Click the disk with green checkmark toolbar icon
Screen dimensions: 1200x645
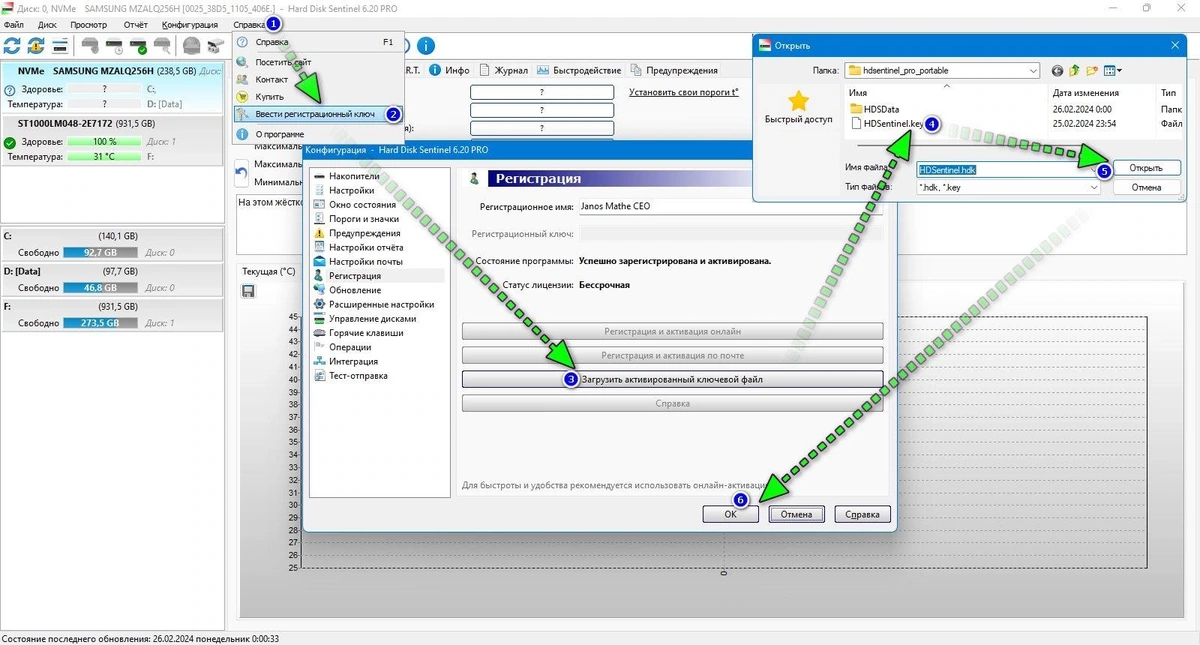coord(139,45)
